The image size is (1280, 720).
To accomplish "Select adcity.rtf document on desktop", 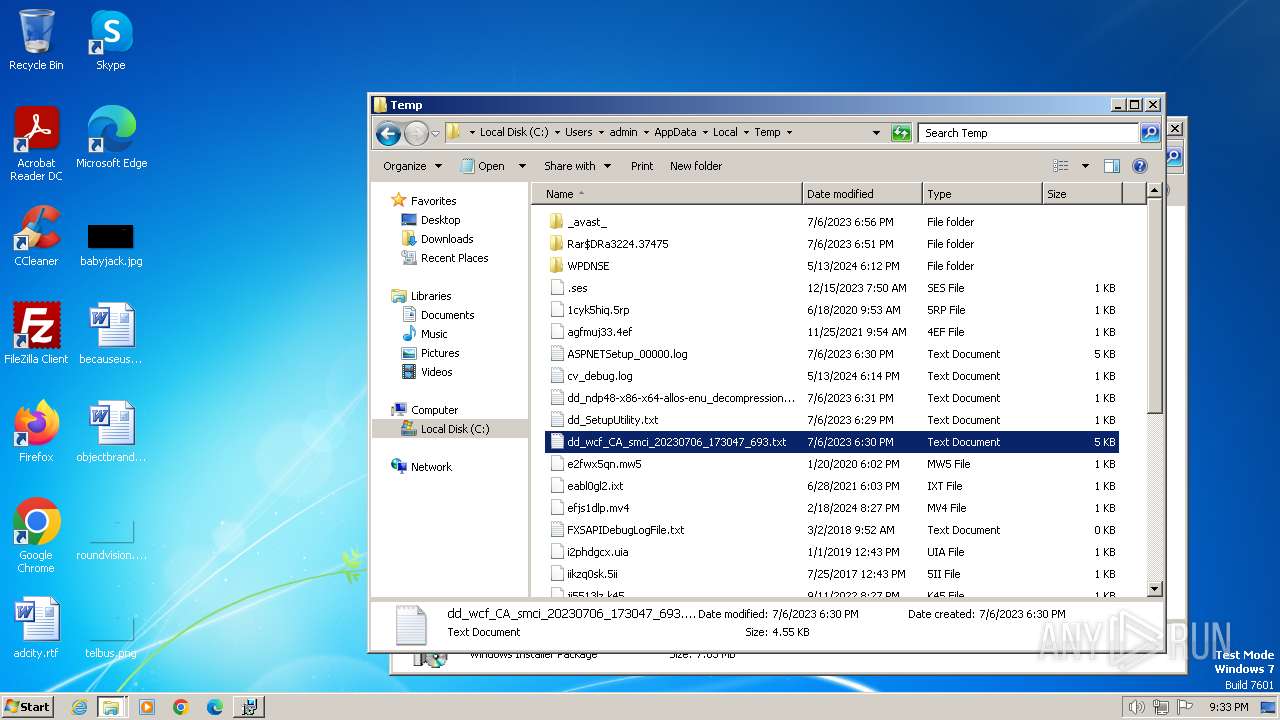I will (x=36, y=628).
